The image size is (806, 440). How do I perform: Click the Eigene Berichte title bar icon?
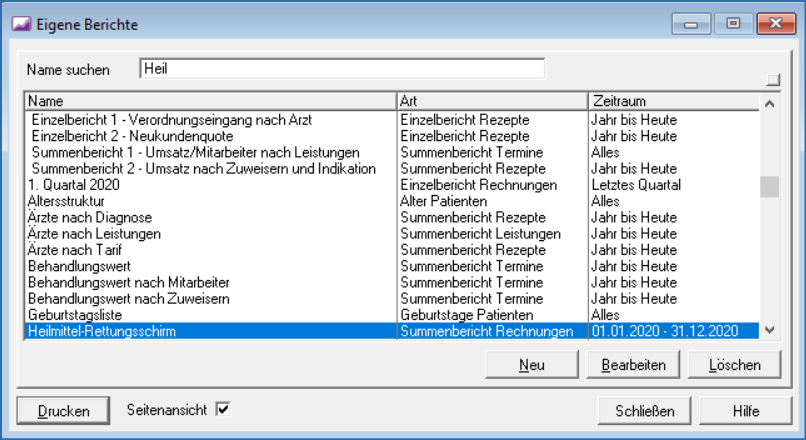[21, 24]
